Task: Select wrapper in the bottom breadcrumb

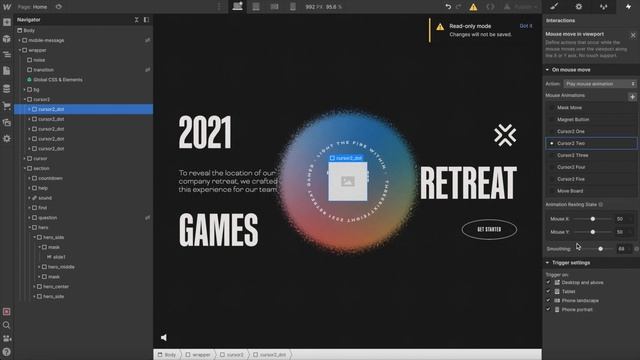Action: pyautogui.click(x=198, y=355)
